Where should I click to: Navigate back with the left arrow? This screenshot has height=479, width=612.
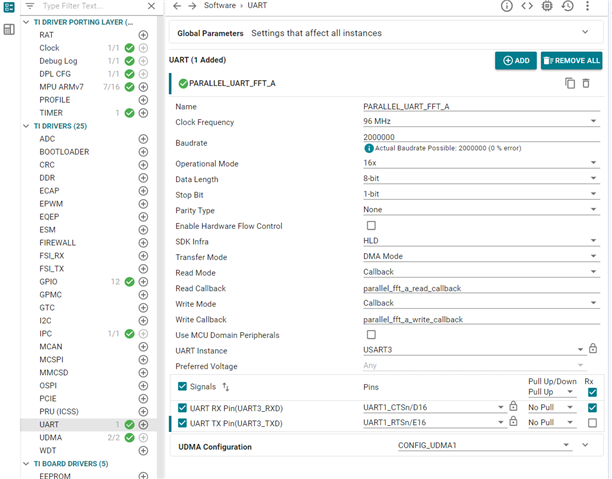coord(177,6)
